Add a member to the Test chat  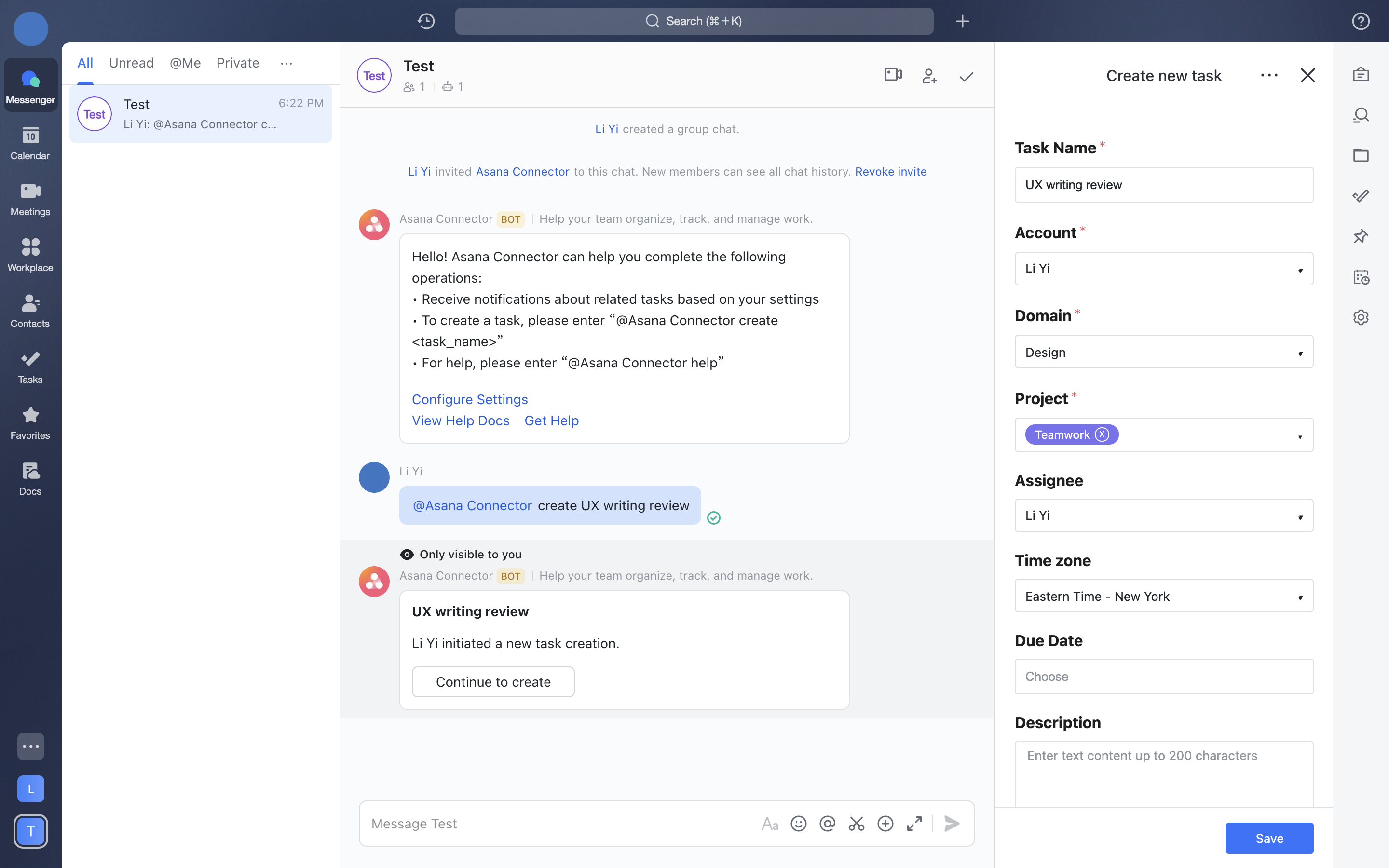click(x=929, y=75)
